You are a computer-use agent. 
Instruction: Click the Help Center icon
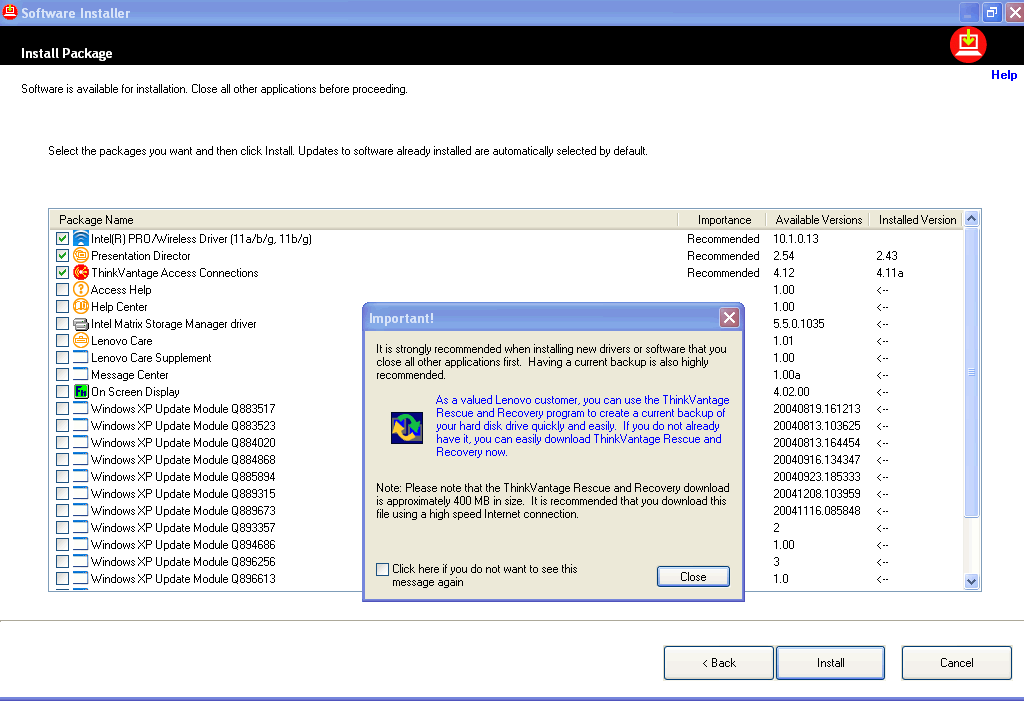(x=80, y=306)
